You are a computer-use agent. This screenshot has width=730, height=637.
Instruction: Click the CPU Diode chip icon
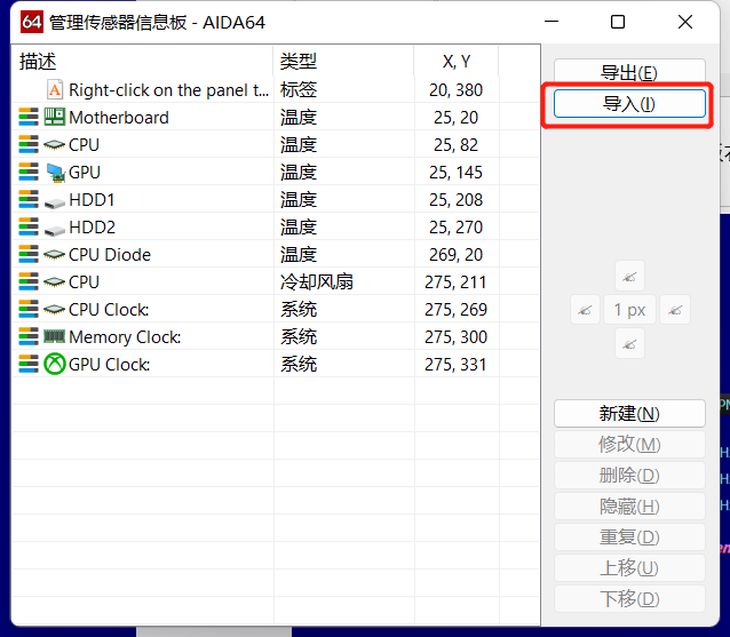(x=54, y=255)
